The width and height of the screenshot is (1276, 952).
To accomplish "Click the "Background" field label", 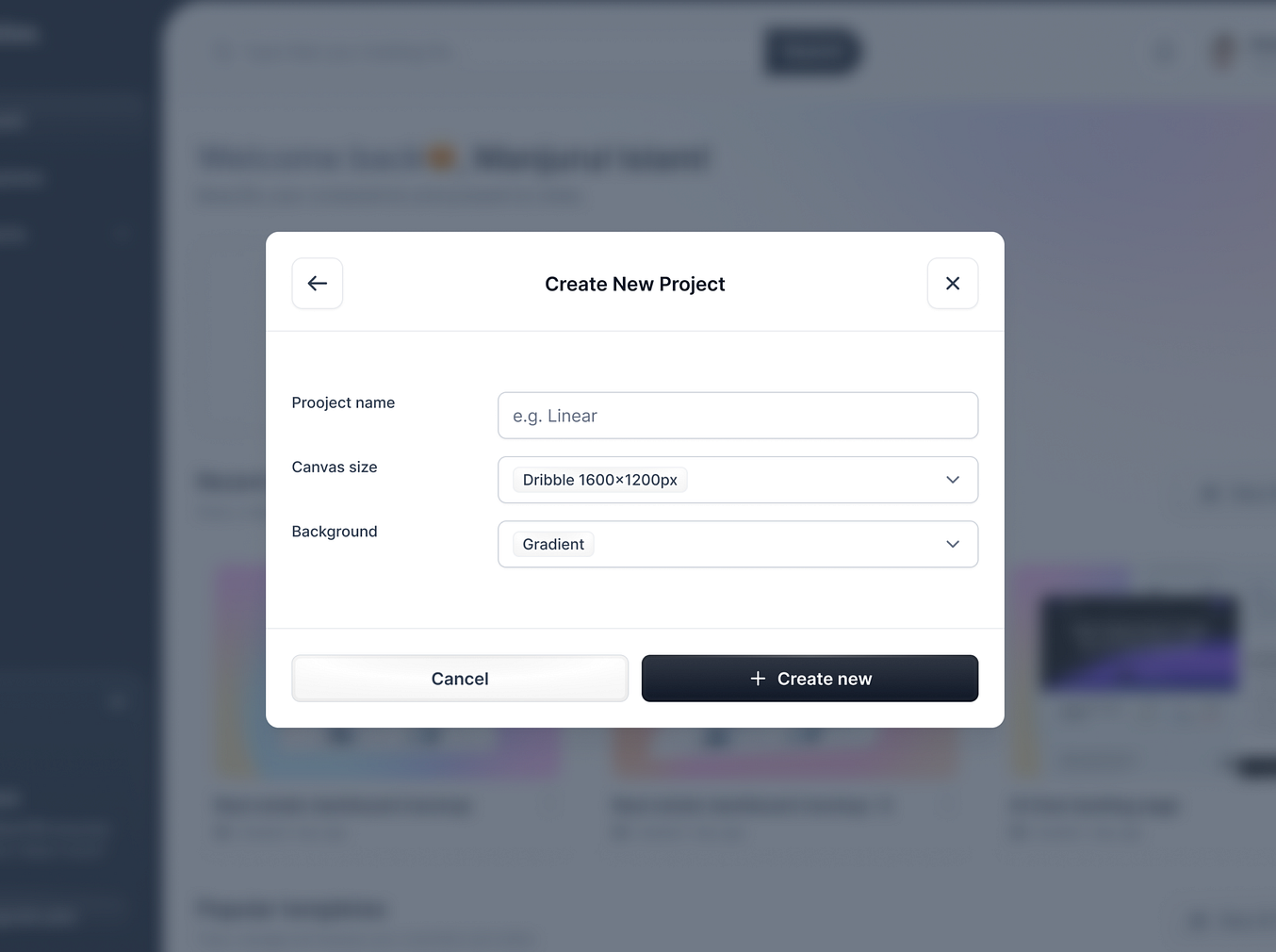I will tap(335, 532).
